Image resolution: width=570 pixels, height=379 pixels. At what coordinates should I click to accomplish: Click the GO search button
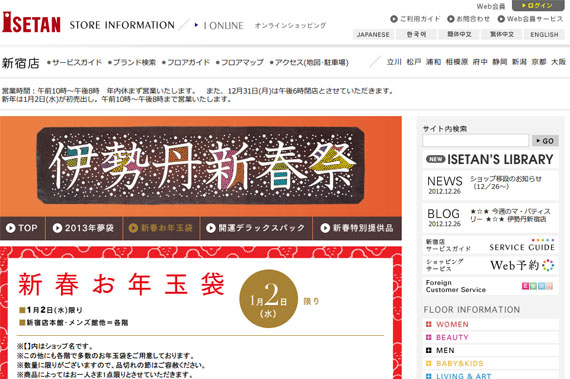click(x=545, y=141)
